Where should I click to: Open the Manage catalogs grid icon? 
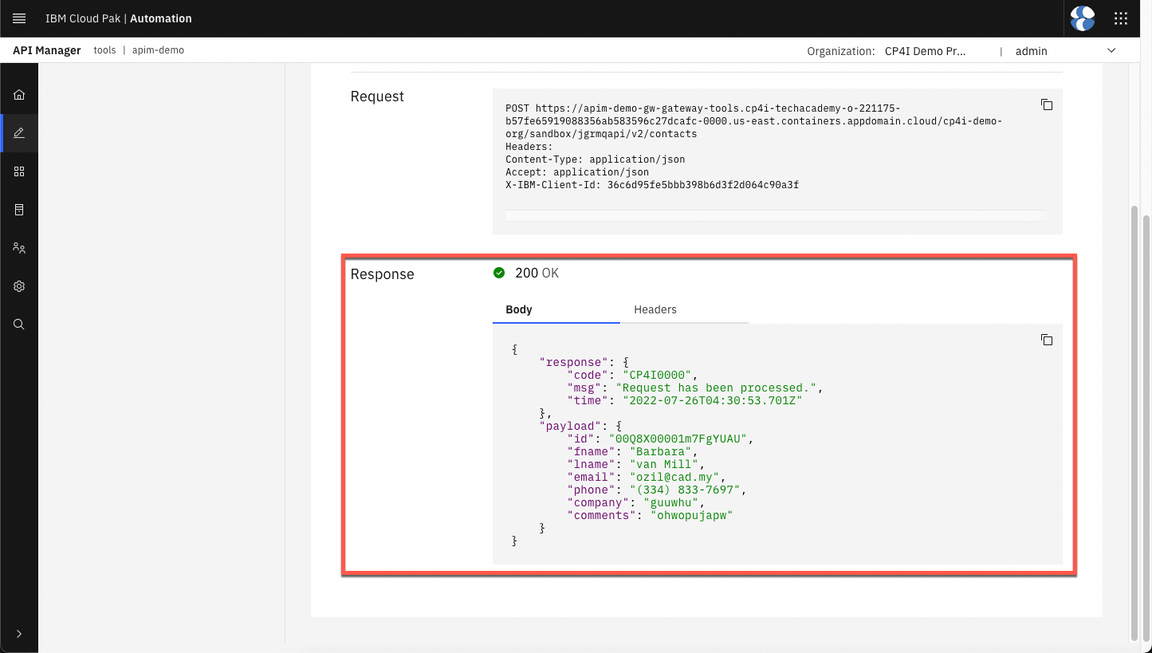(x=19, y=172)
